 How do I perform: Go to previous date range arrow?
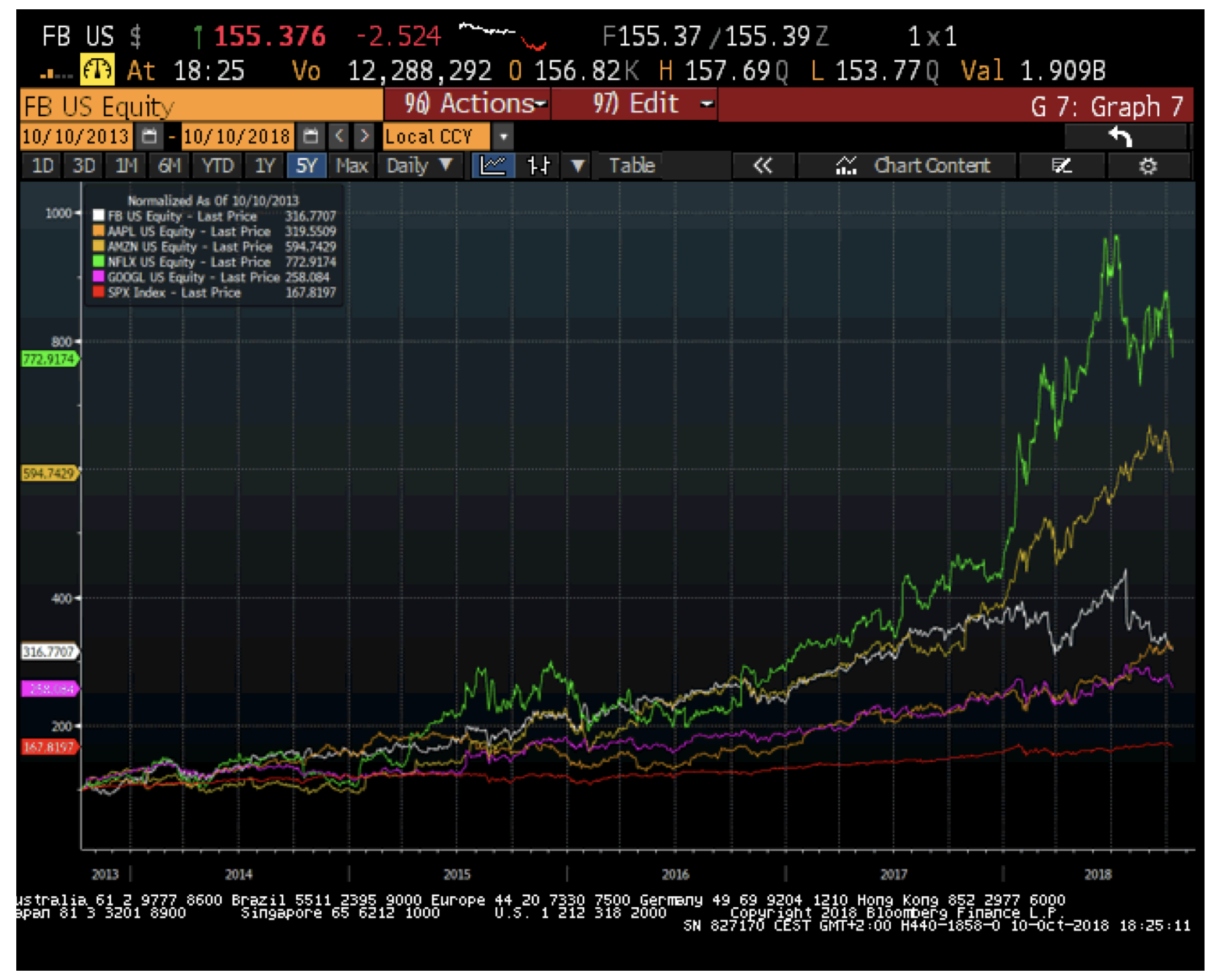340,137
